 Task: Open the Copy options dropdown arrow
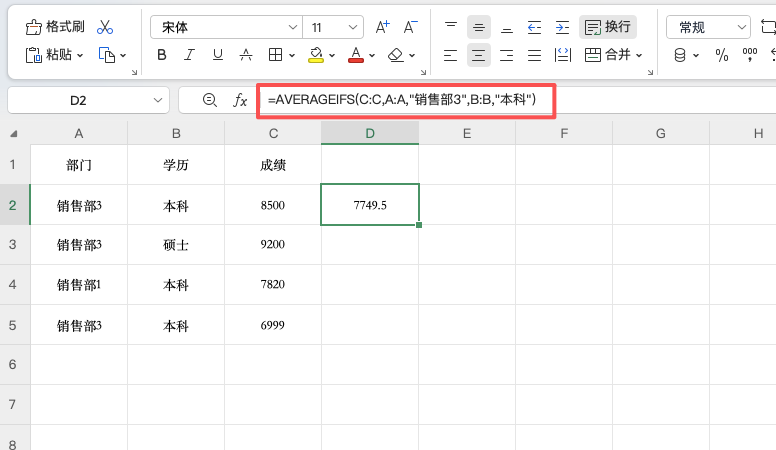(x=123, y=55)
